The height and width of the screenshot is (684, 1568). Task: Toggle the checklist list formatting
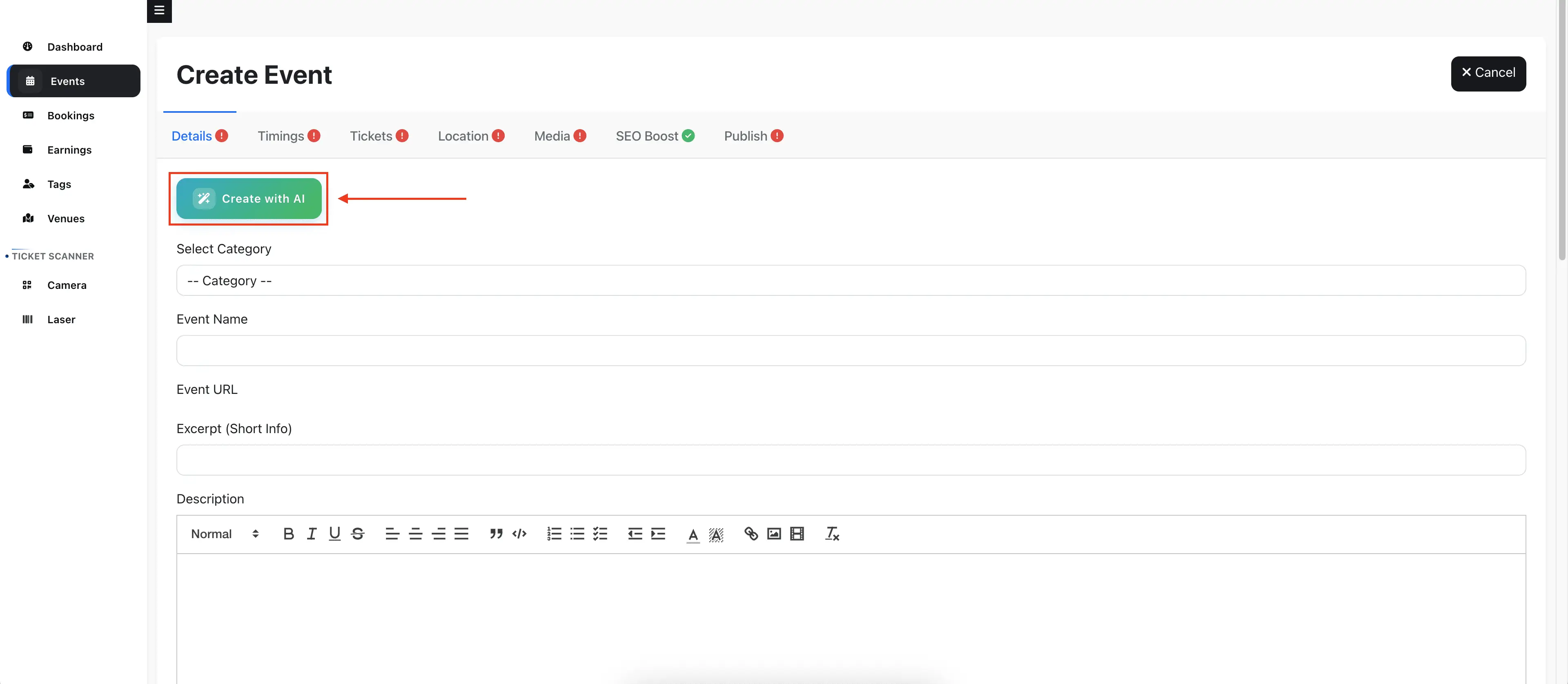pyautogui.click(x=600, y=534)
